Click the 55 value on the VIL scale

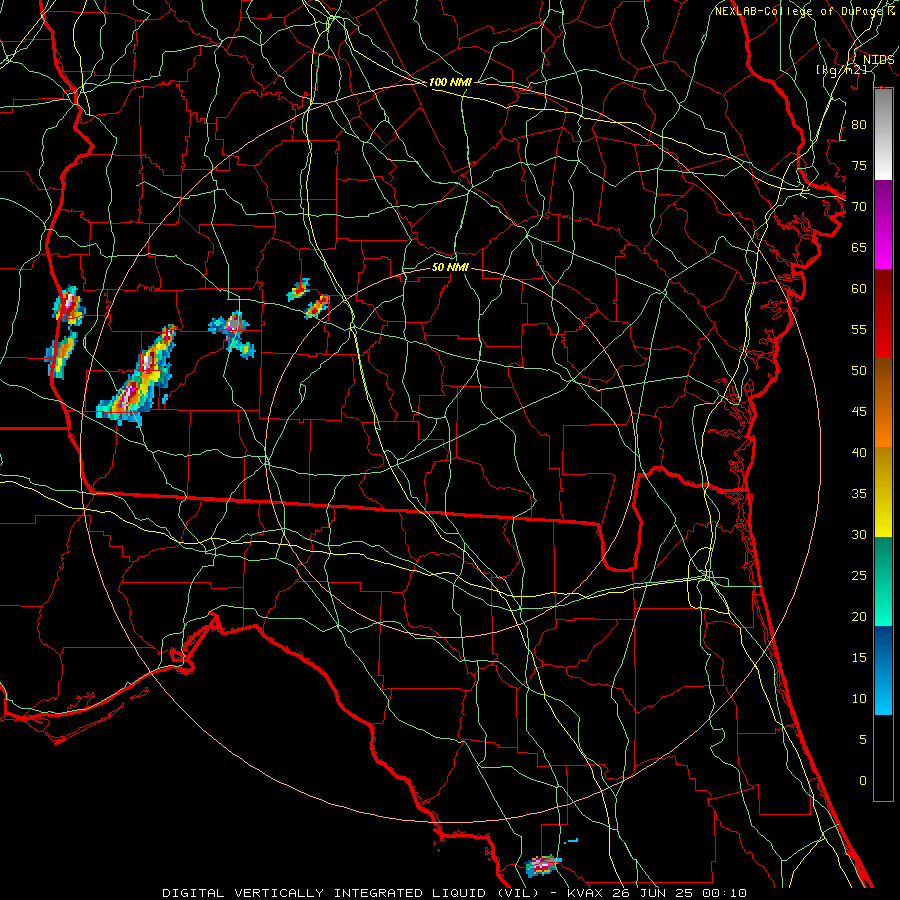[859, 330]
